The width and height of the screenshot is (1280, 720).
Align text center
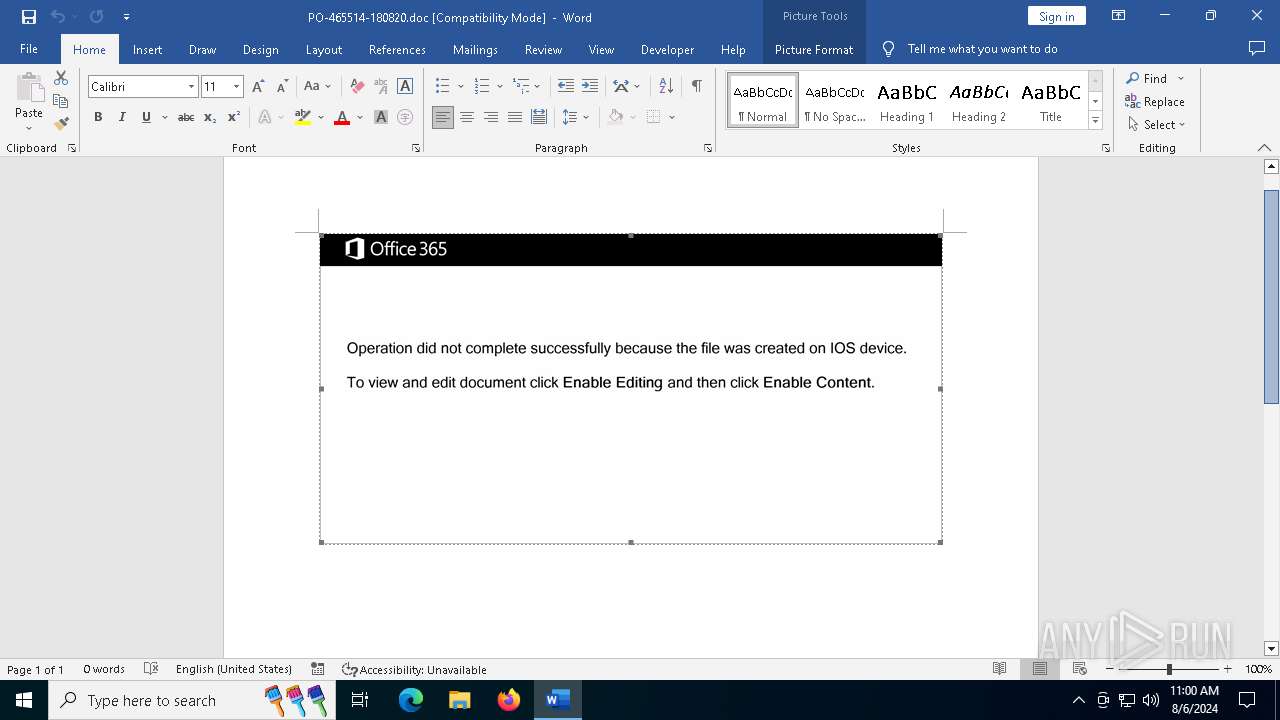tap(467, 117)
